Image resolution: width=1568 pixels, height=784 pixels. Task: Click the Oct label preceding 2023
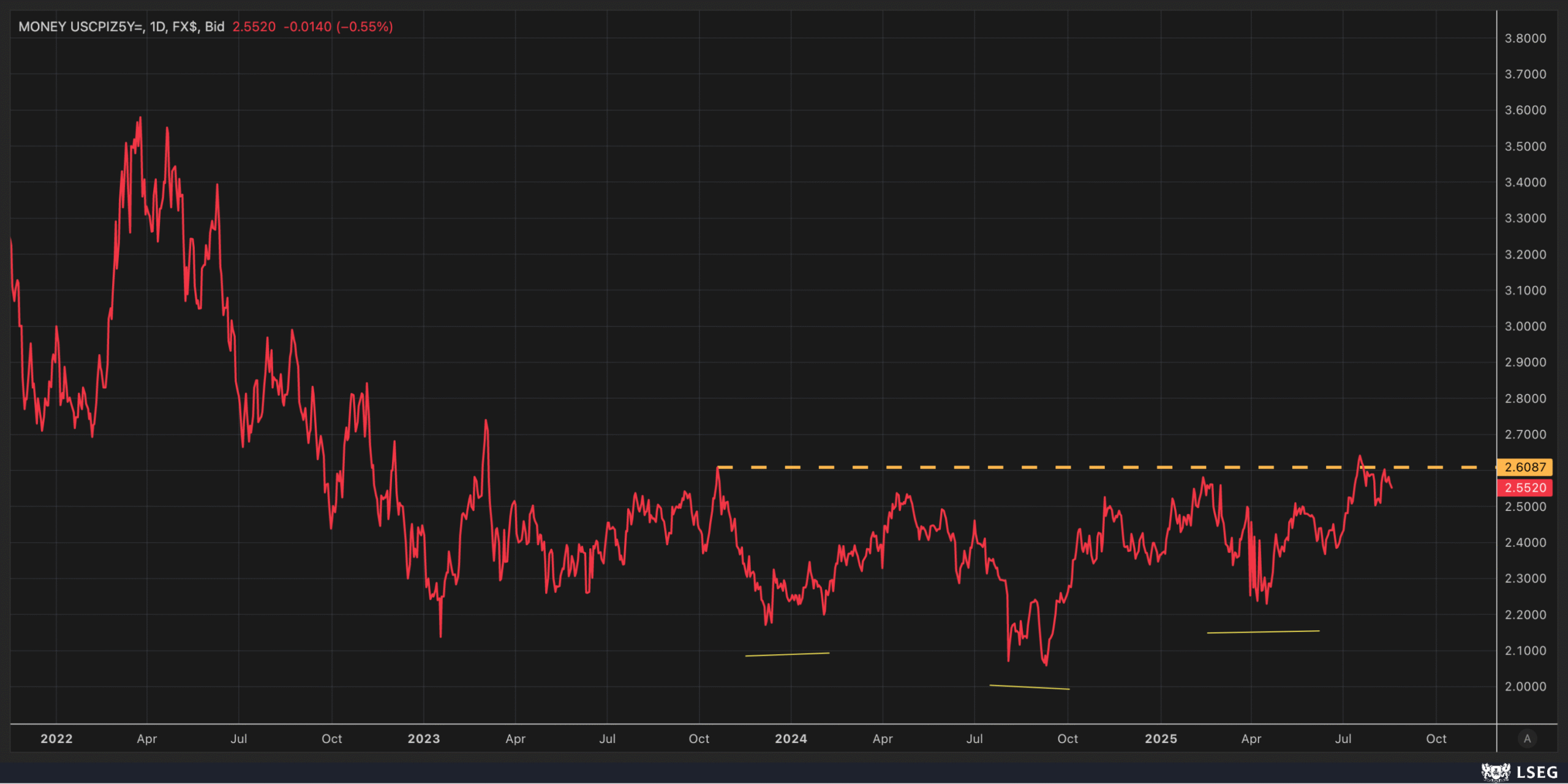pyautogui.click(x=332, y=739)
